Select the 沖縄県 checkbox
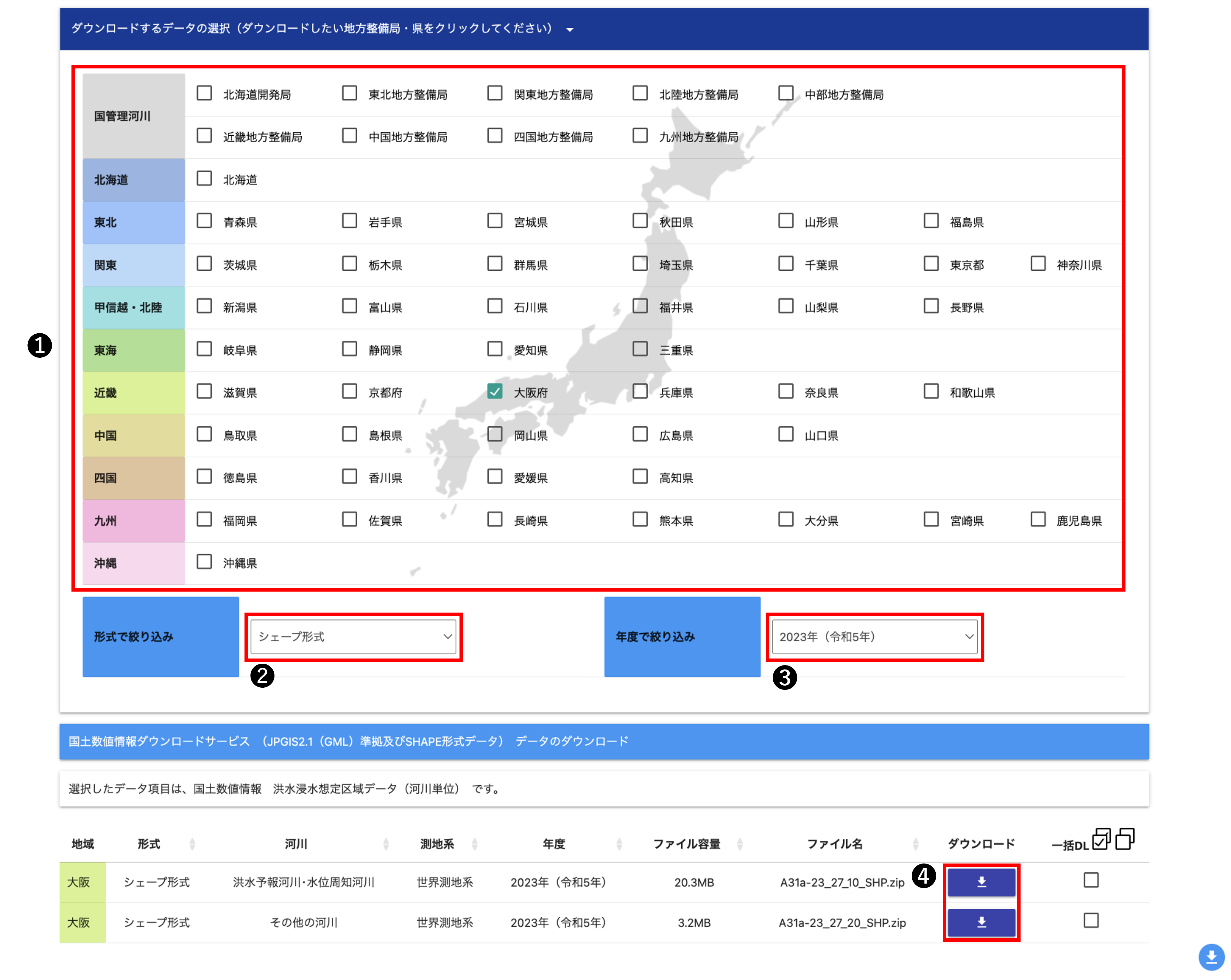The image size is (1231, 980). [204, 562]
